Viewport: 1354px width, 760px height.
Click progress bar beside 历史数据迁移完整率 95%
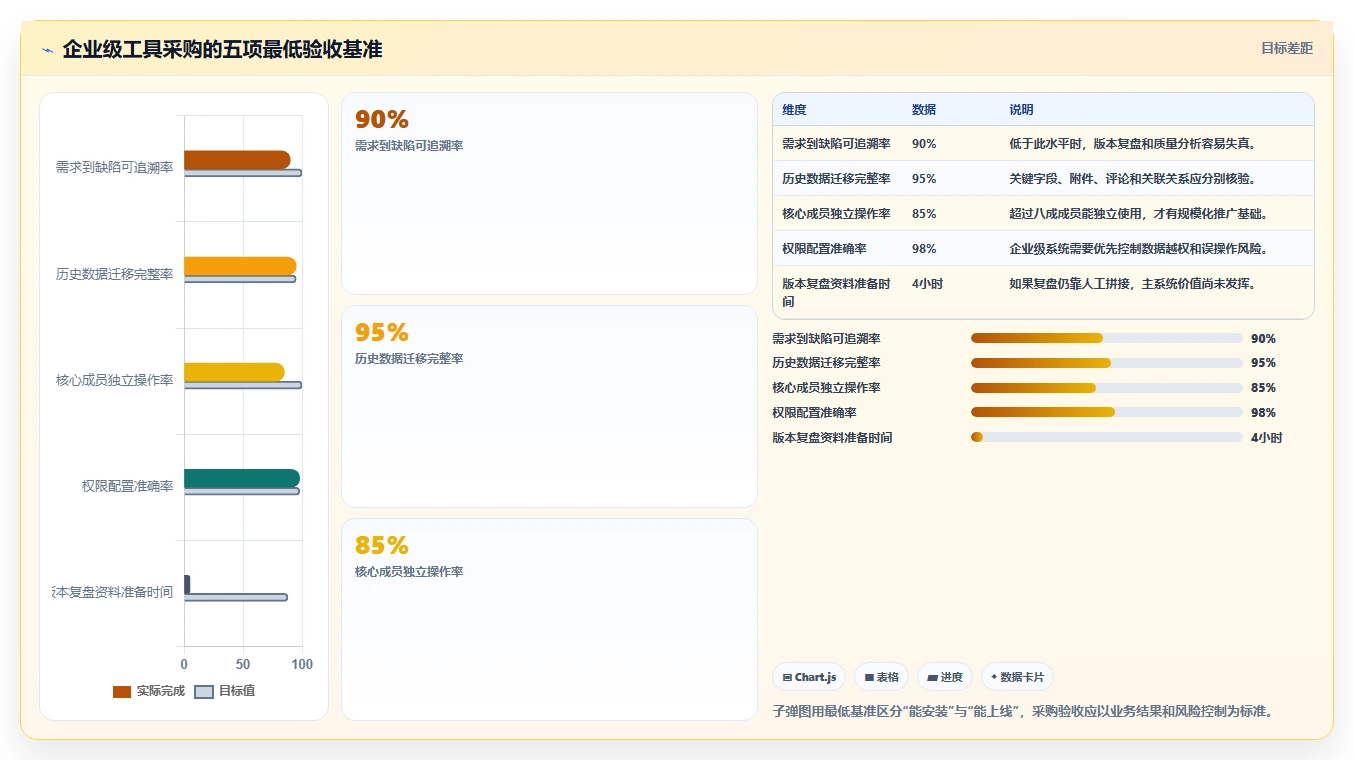coord(1106,363)
